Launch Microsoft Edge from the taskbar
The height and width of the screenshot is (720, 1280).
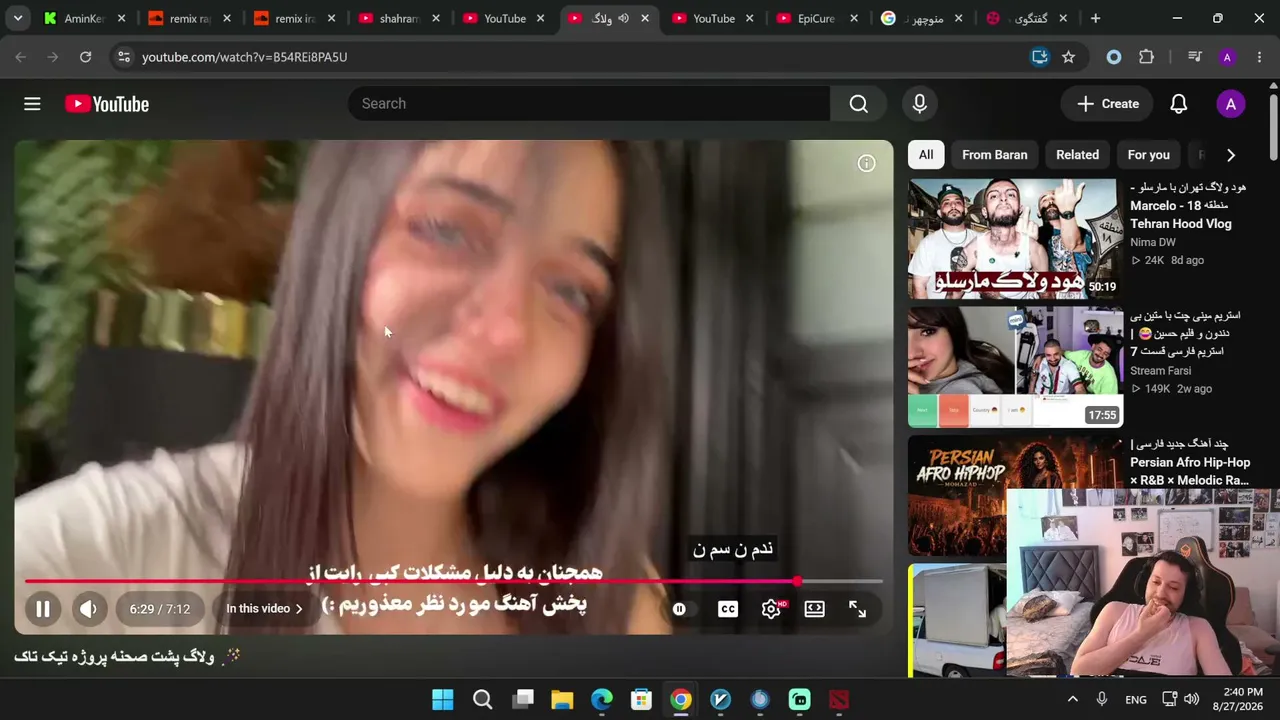pos(602,700)
